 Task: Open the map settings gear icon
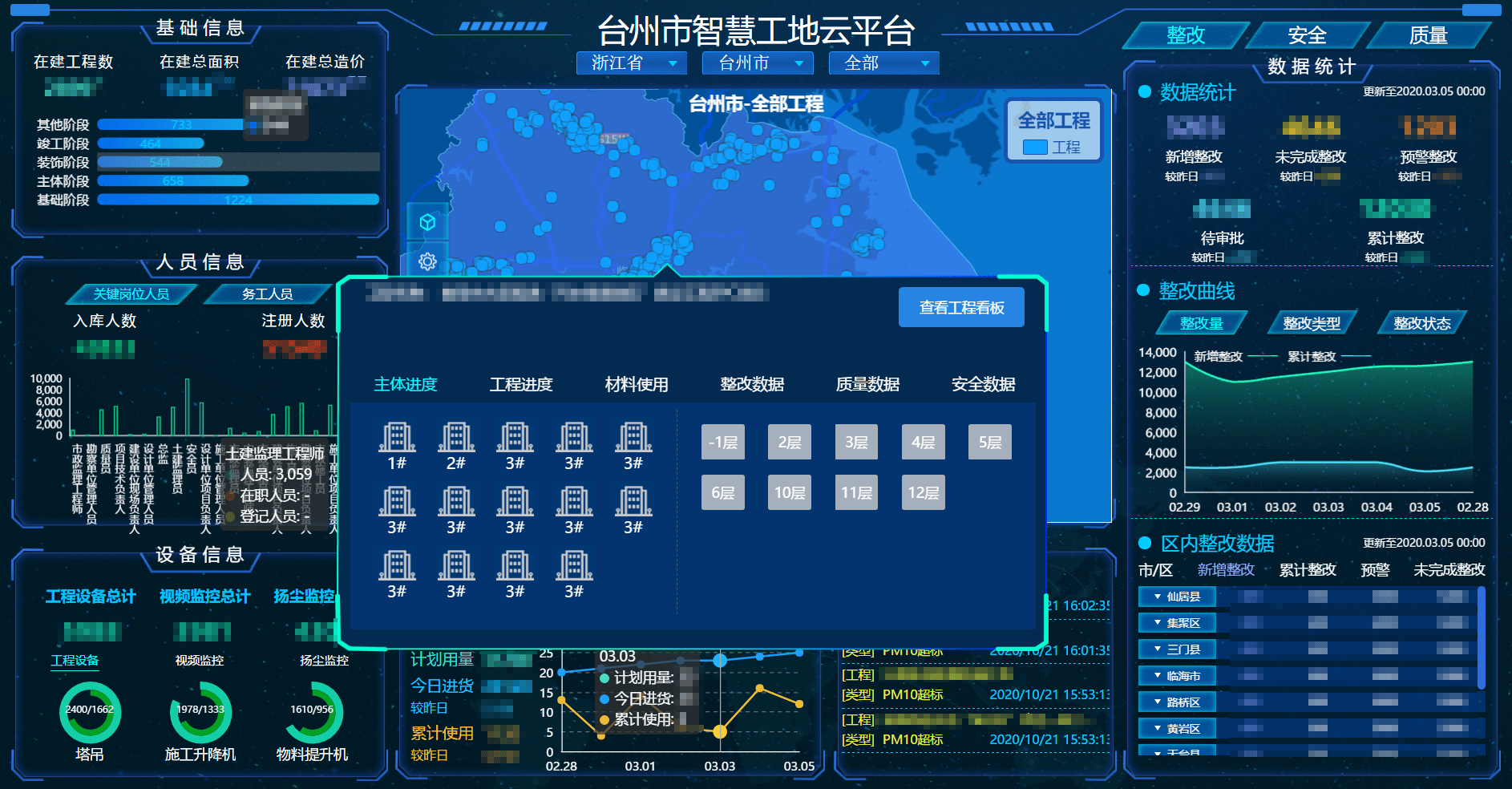[x=427, y=261]
